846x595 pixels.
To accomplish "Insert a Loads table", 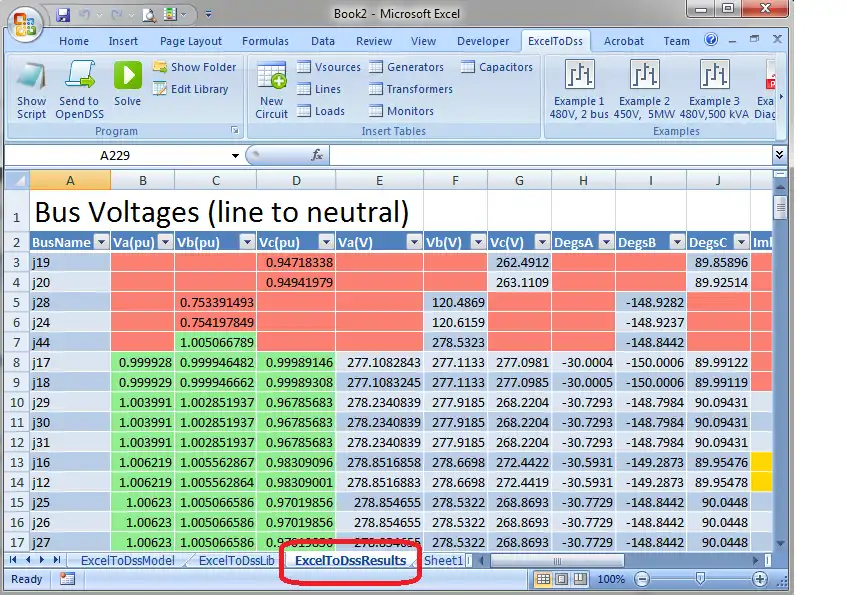I will point(321,111).
